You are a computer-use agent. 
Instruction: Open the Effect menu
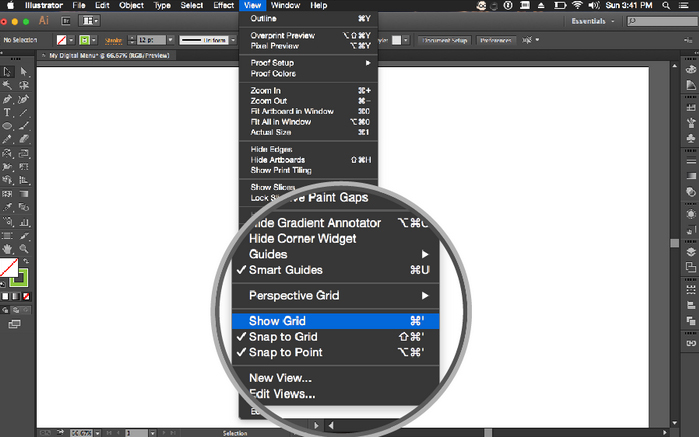click(223, 5)
